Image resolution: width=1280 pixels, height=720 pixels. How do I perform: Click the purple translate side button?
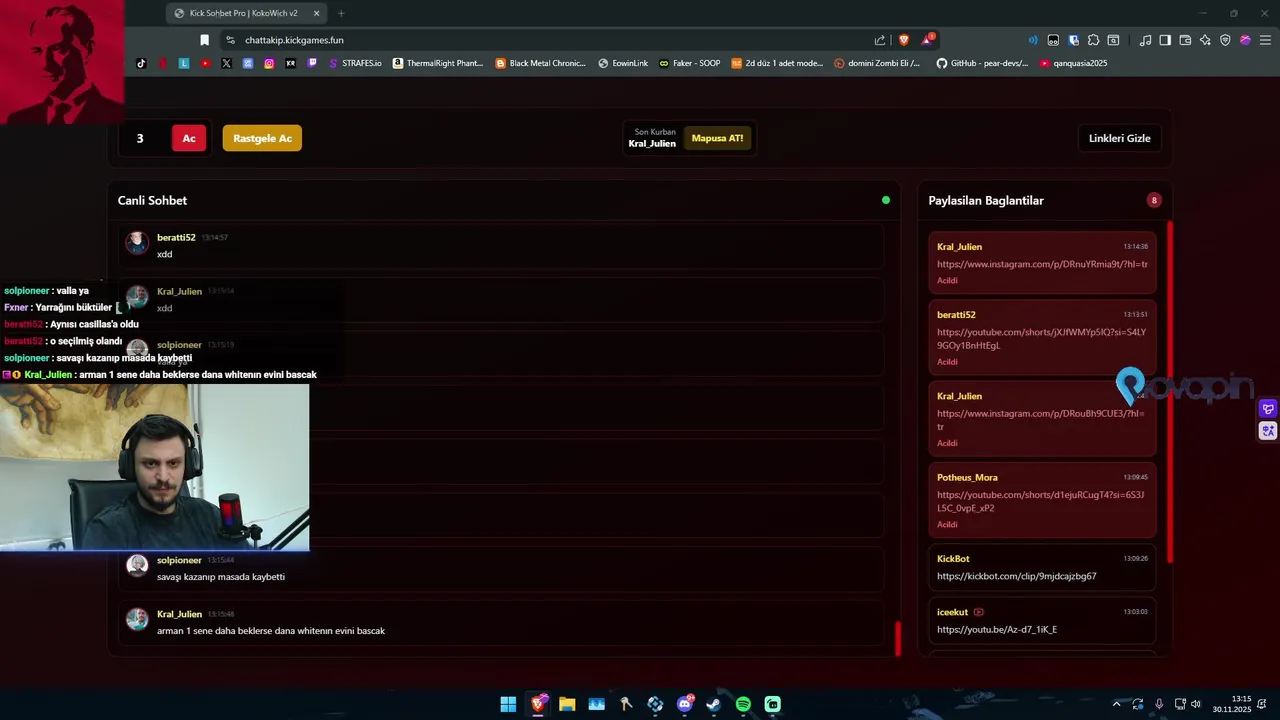point(1268,431)
